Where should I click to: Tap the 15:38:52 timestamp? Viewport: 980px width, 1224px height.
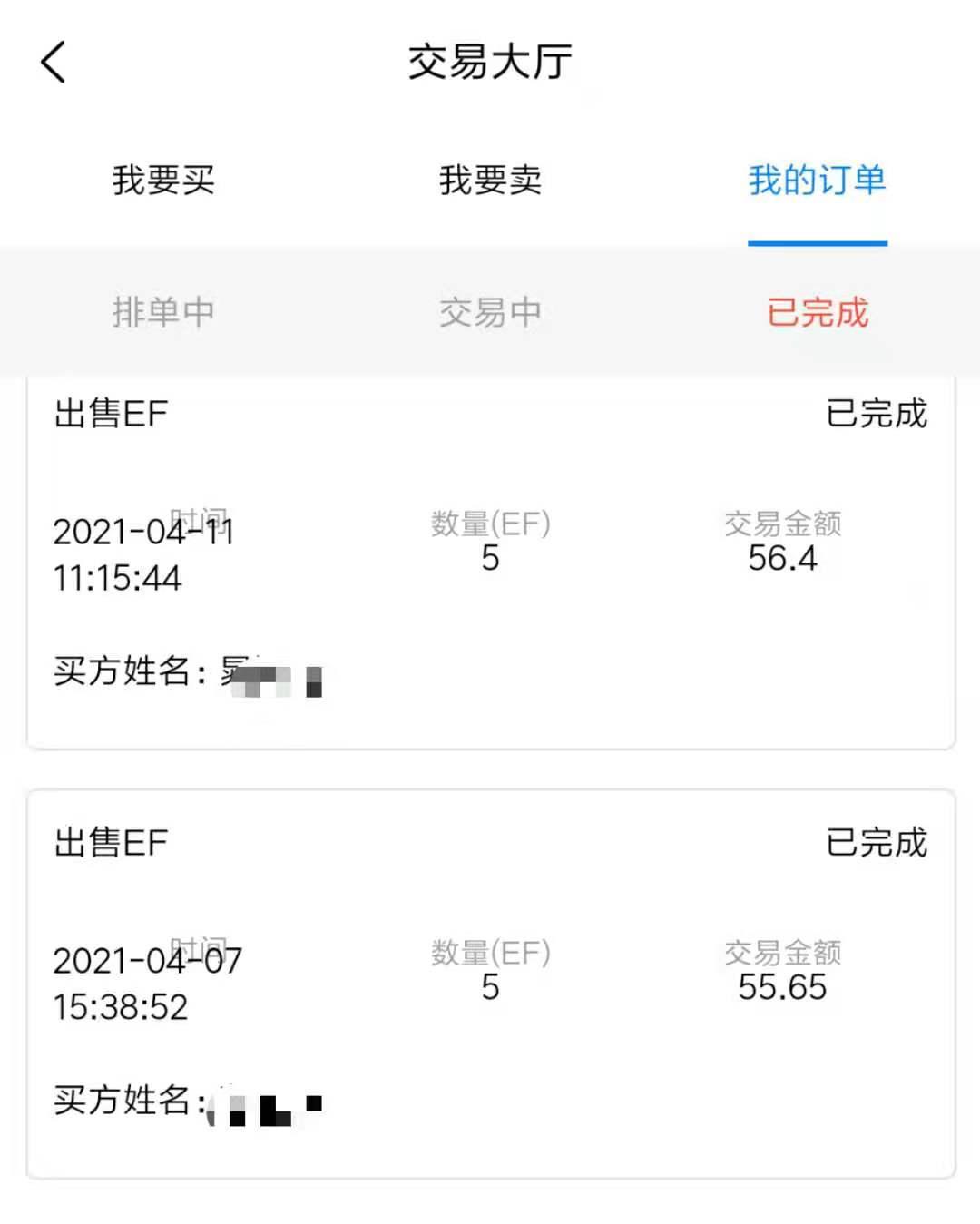click(121, 1007)
